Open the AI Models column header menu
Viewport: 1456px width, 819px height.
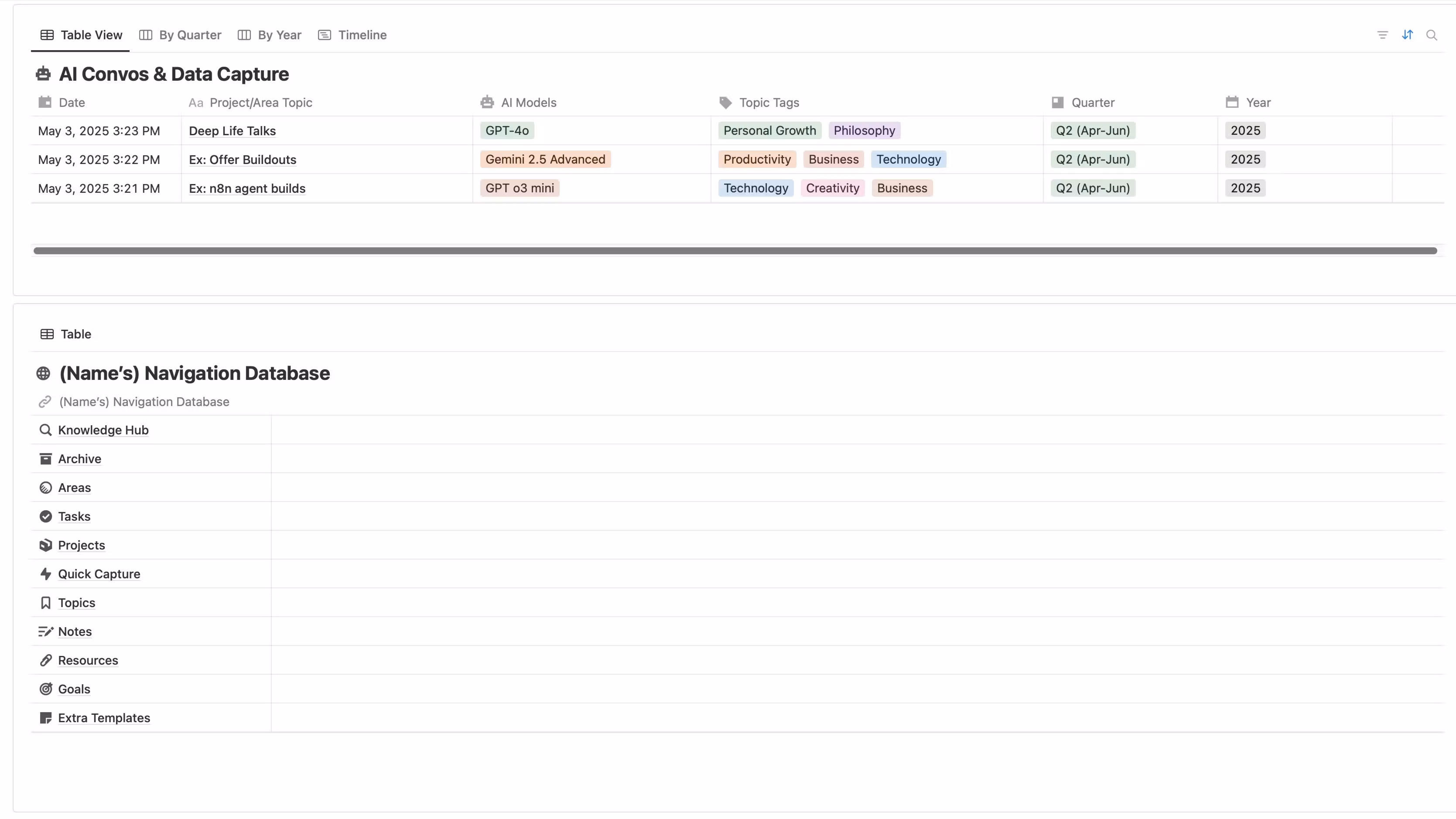point(528,103)
